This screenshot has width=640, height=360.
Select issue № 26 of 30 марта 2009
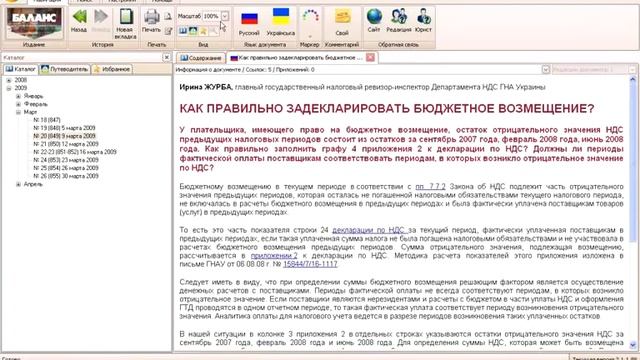tap(66, 176)
